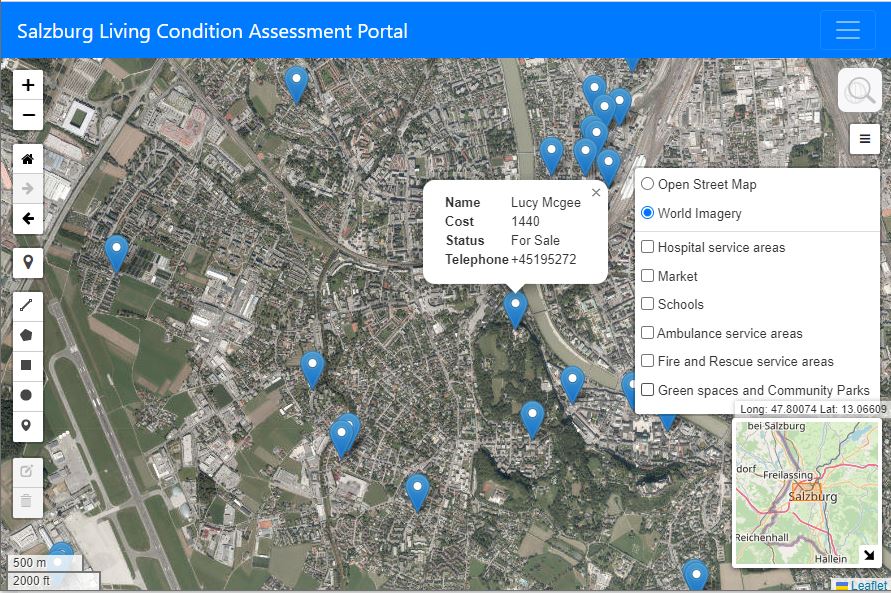Go back to previous map view
Image resolution: width=891 pixels, height=593 pixels.
click(28, 218)
